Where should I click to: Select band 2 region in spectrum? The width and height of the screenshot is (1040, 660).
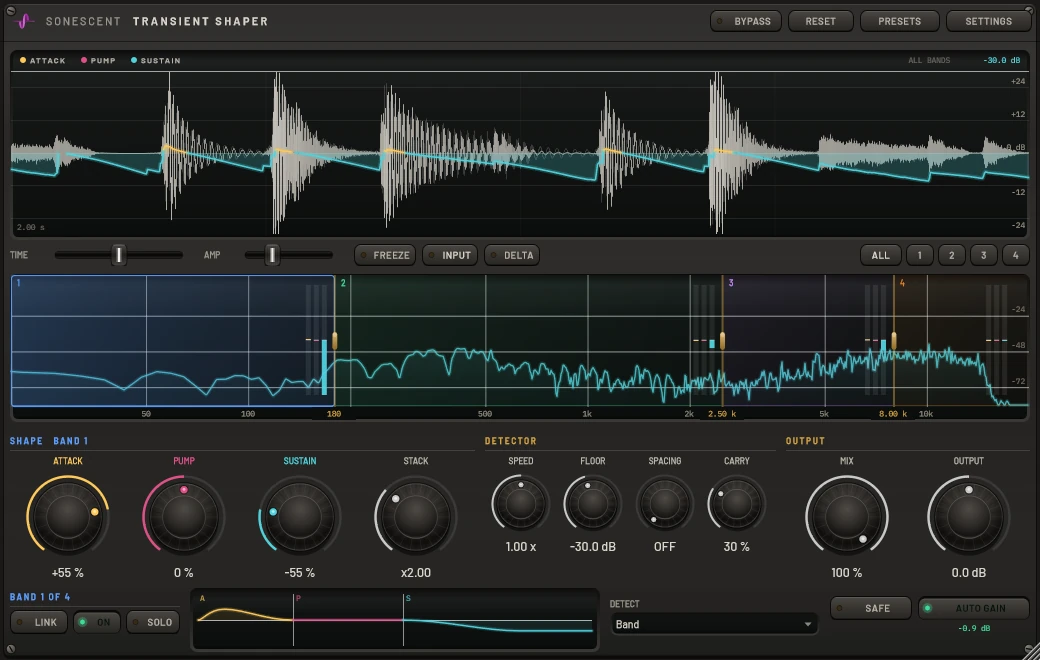click(529, 340)
